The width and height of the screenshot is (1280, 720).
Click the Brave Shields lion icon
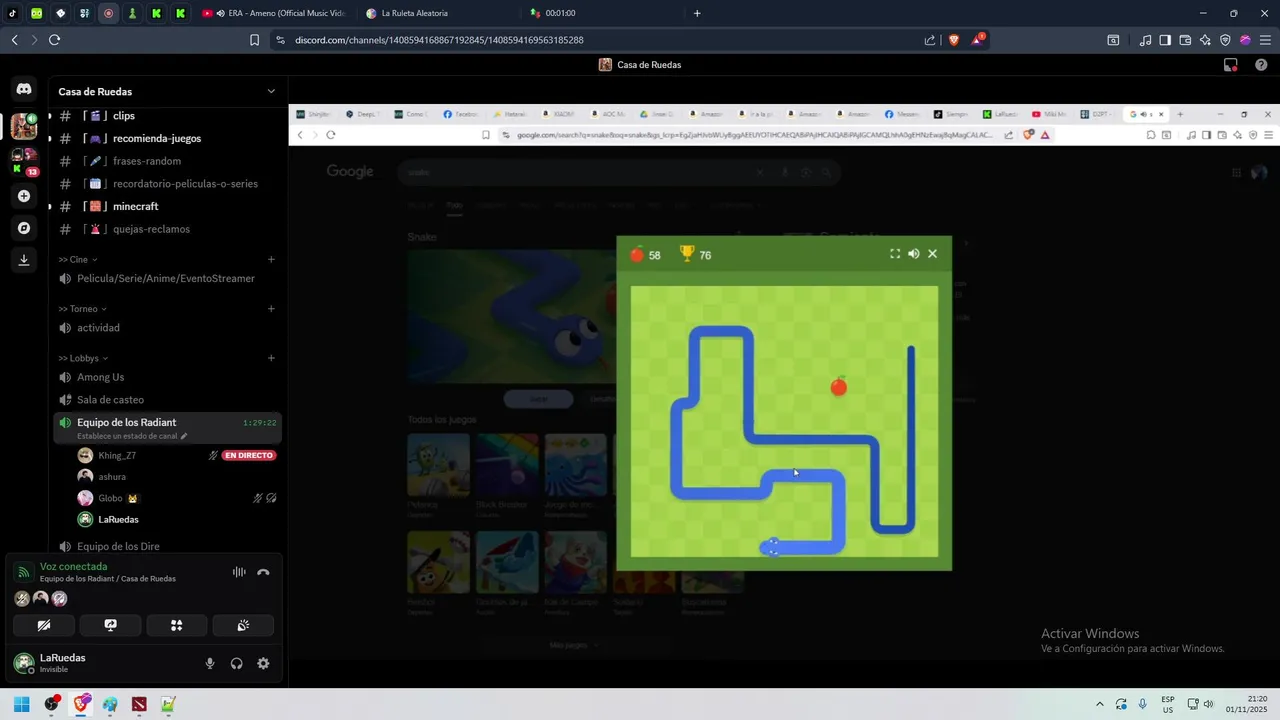point(954,40)
